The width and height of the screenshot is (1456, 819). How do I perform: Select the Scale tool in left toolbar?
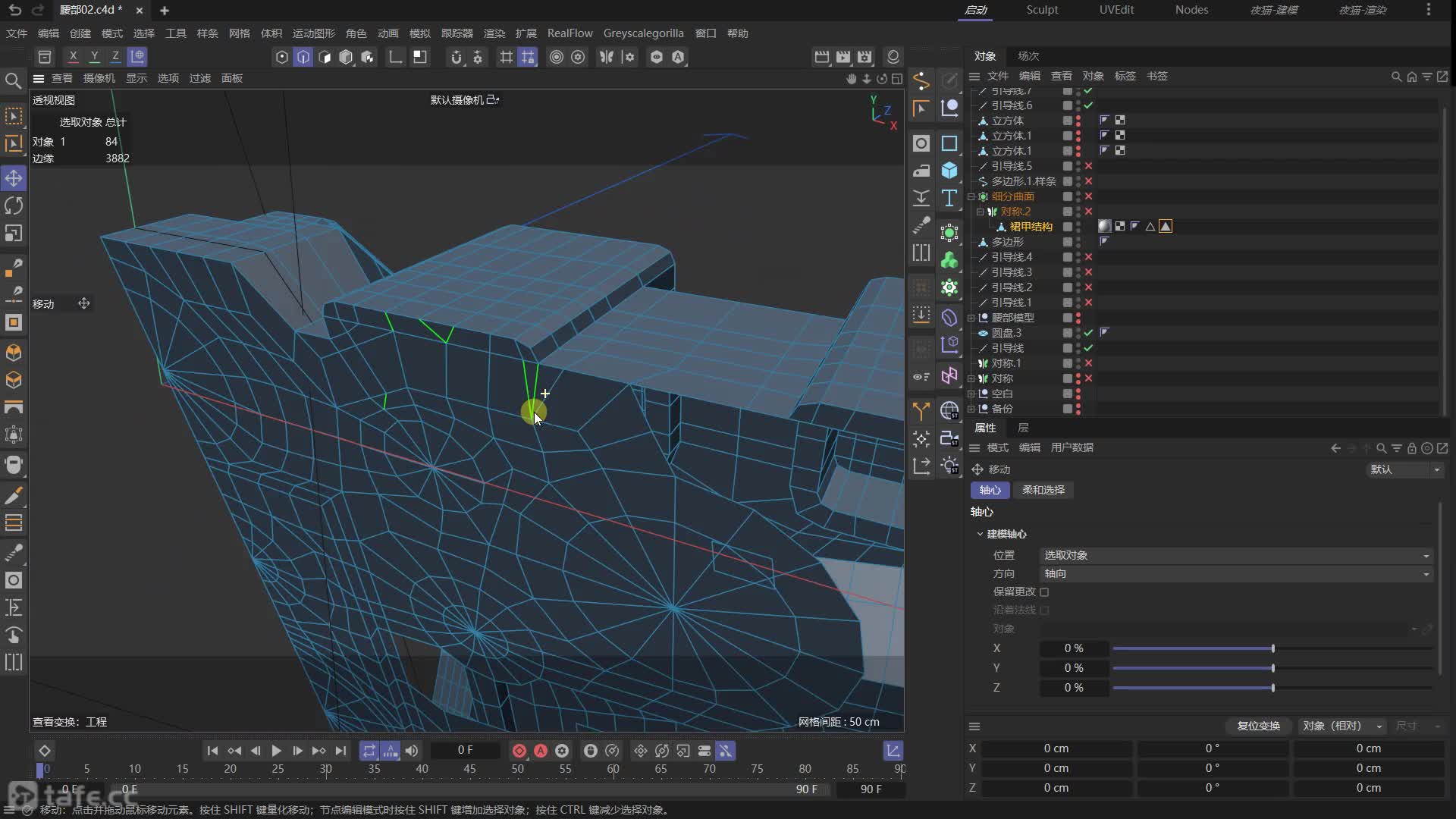[14, 234]
